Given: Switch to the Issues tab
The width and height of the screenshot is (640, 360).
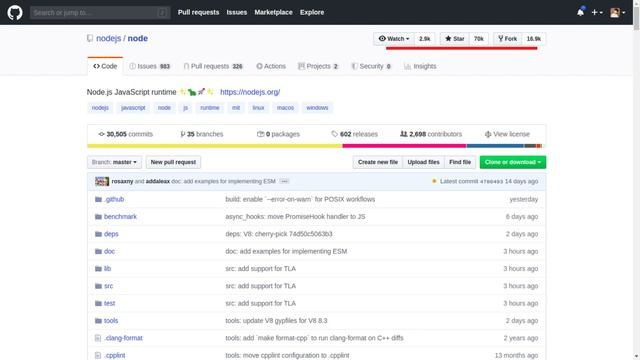Looking at the screenshot, I should tap(150, 66).
